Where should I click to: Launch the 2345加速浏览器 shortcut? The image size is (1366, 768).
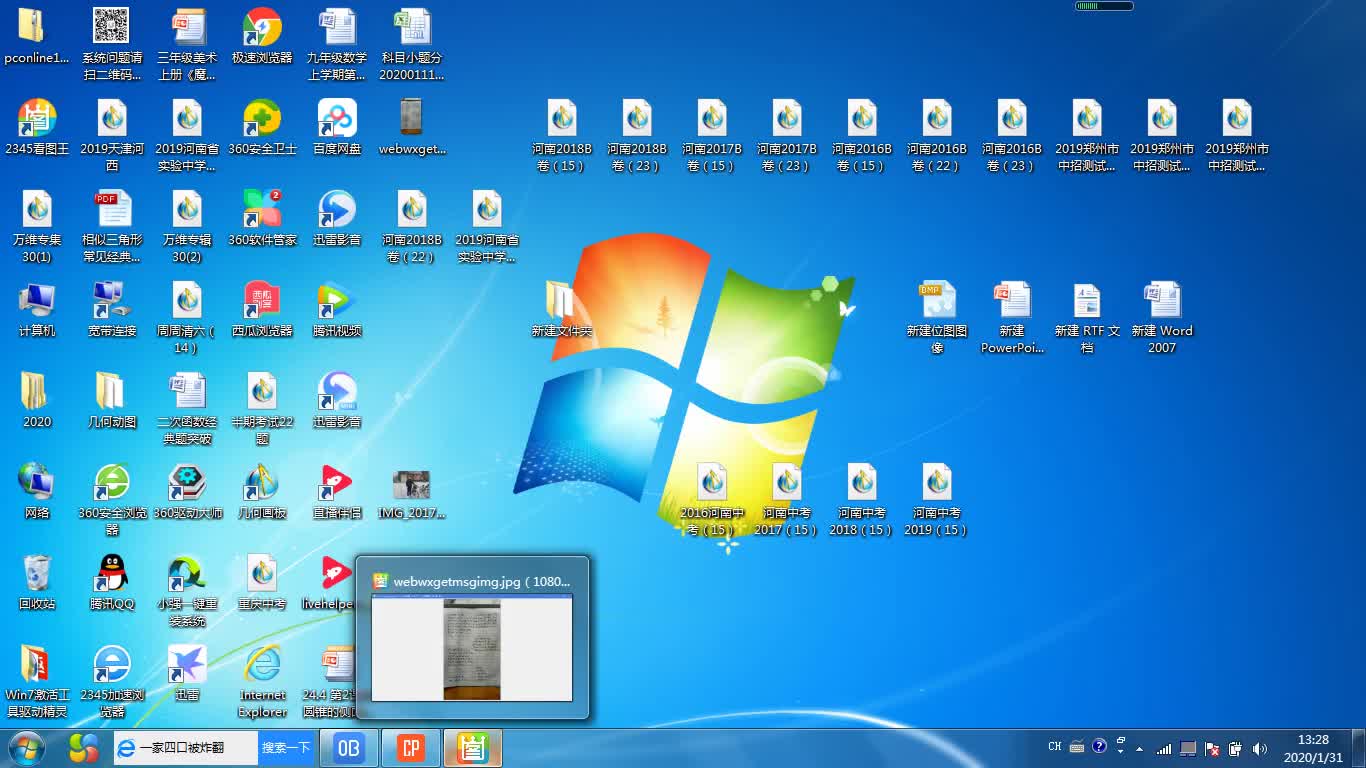point(112,681)
